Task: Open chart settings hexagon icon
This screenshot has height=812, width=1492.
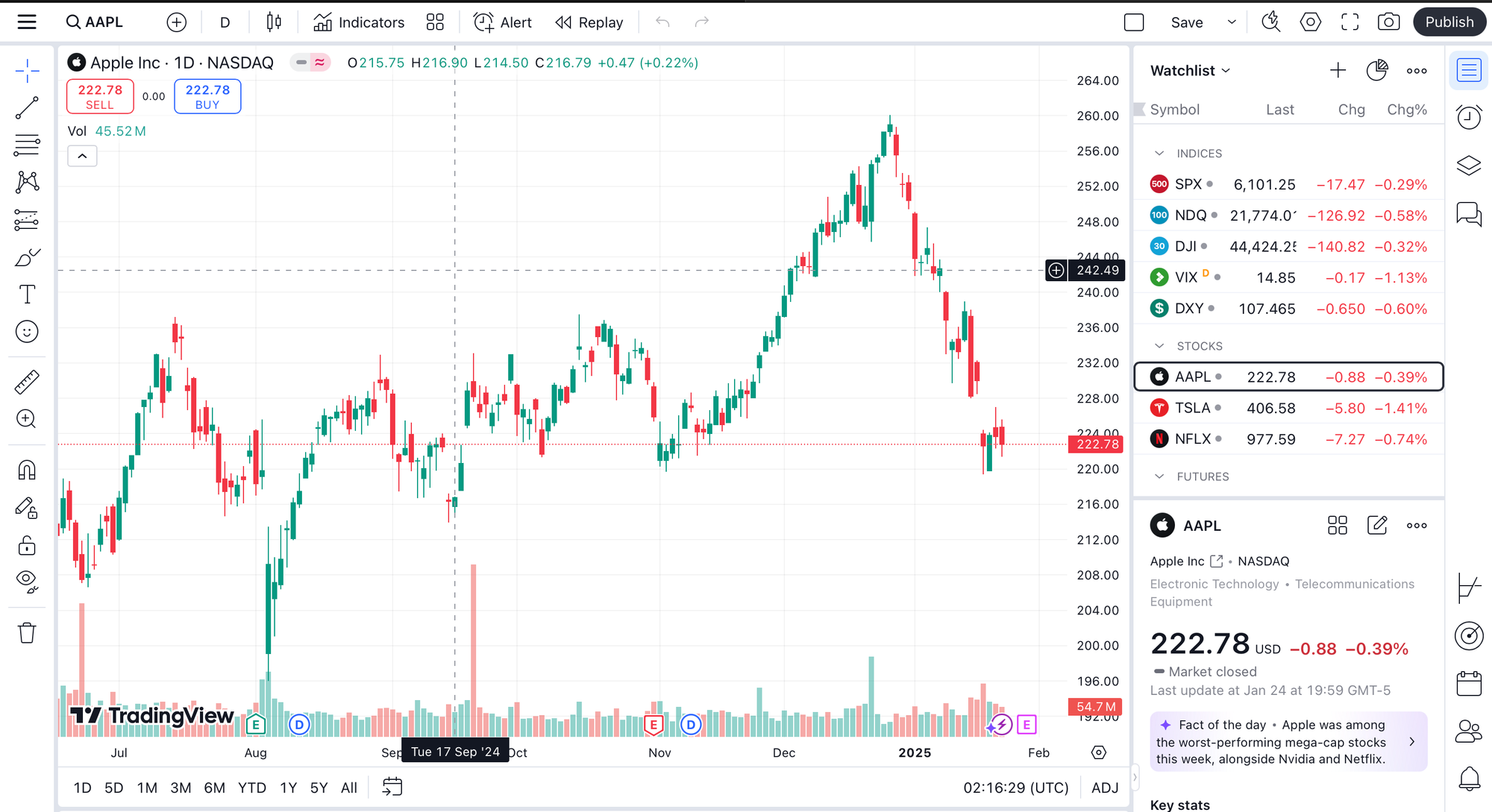Action: tap(1310, 22)
